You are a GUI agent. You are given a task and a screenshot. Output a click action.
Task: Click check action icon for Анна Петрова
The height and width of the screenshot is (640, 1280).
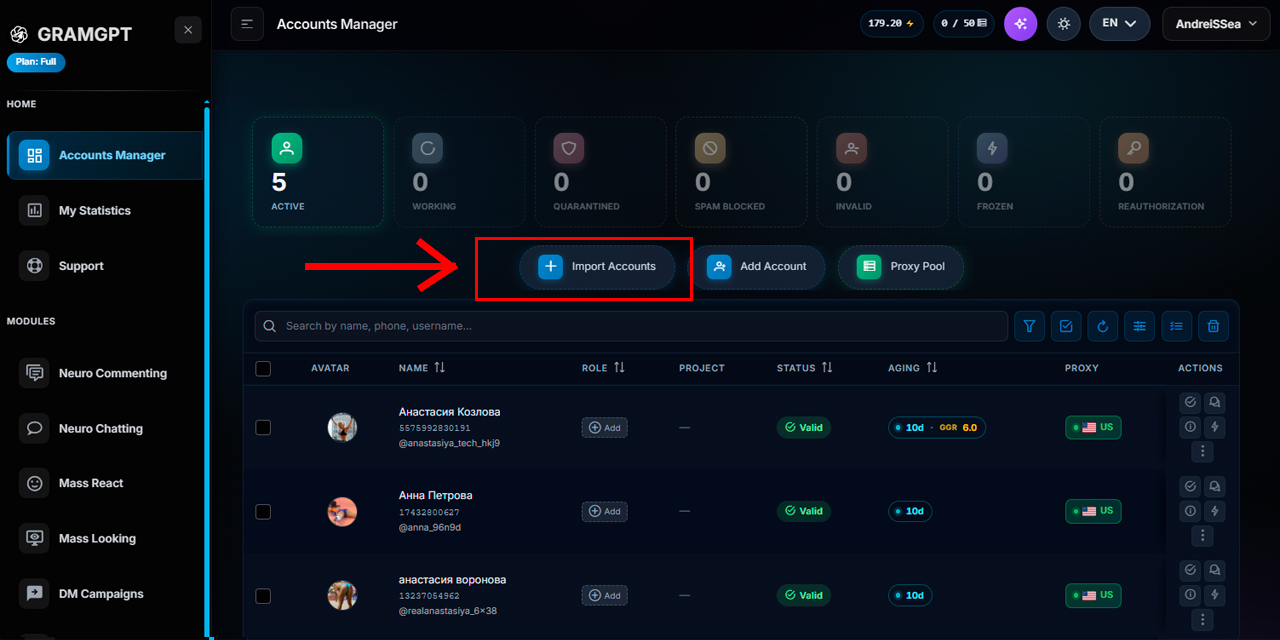(x=1190, y=486)
